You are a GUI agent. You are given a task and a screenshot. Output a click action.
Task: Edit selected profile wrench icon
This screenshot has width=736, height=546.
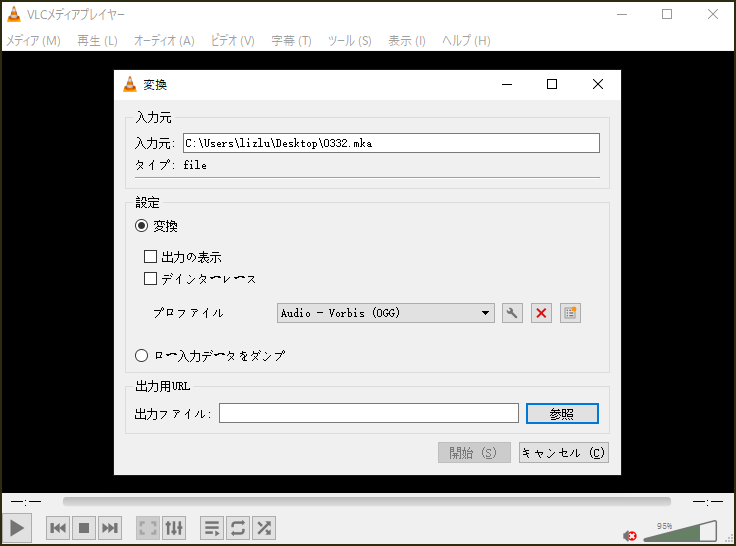(512, 313)
